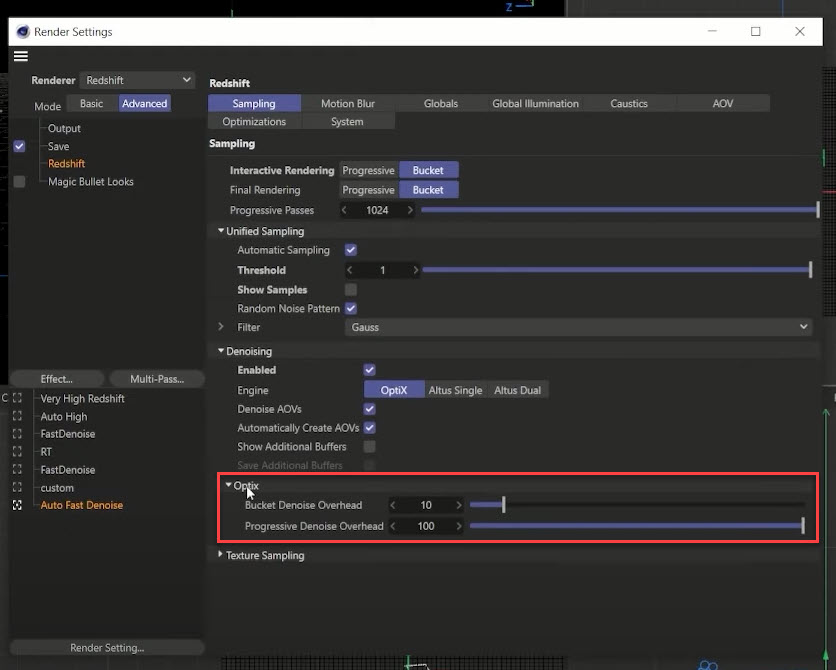
Task: Click the Render Setting... button
Action: [107, 648]
